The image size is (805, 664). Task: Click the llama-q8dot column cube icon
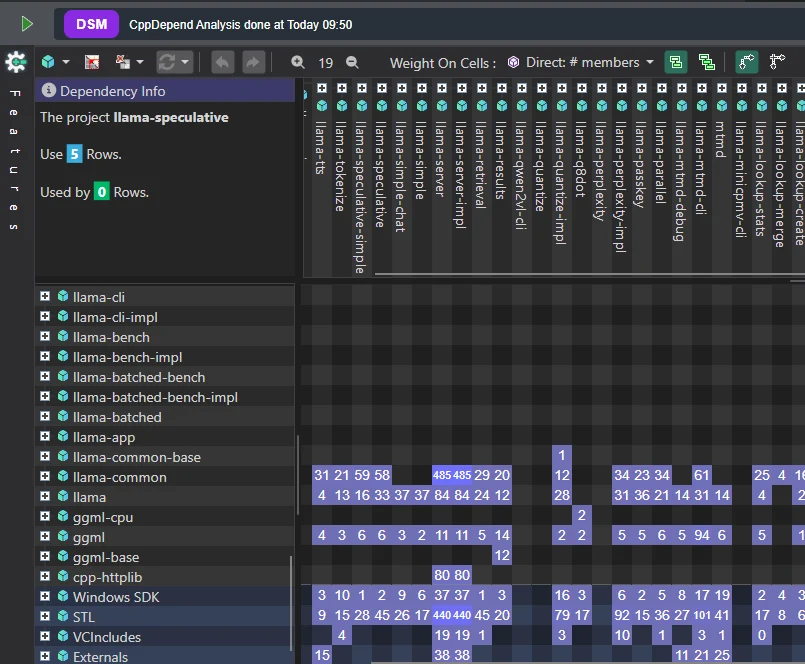click(582, 106)
